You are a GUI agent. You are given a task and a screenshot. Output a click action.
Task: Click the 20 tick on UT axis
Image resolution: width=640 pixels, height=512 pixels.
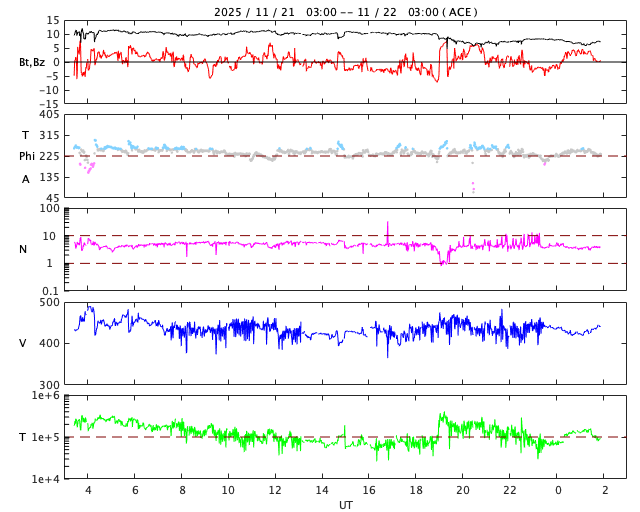point(463,491)
